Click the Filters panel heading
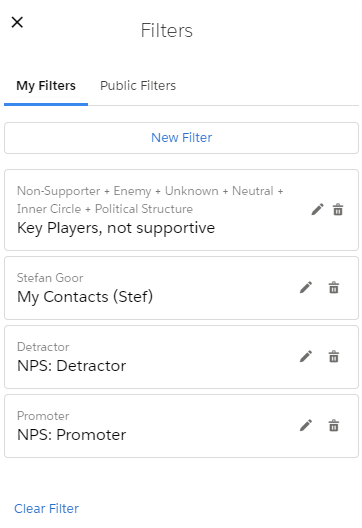This screenshot has height=528, width=362. point(167,30)
